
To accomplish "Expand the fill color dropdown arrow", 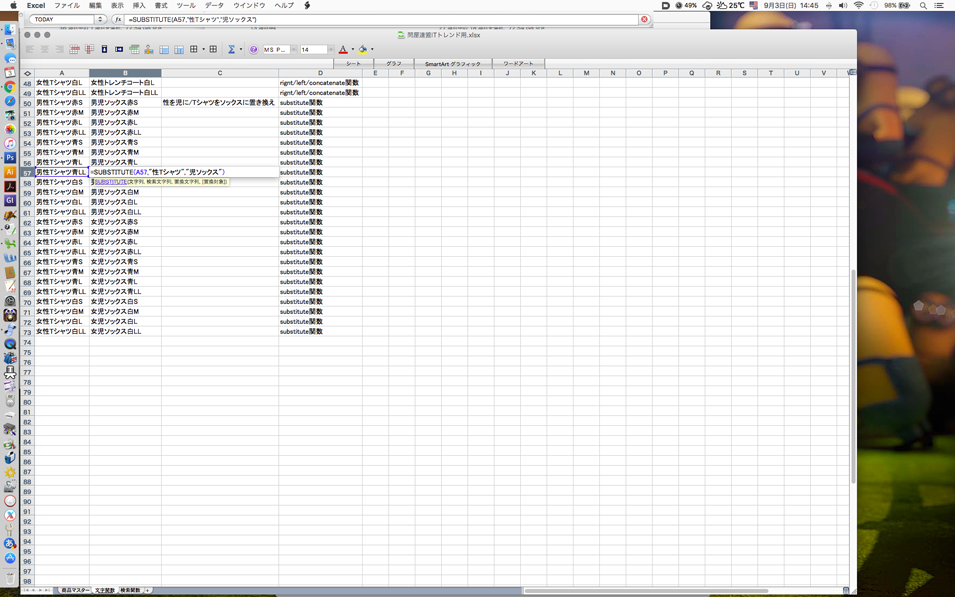I will pos(372,49).
